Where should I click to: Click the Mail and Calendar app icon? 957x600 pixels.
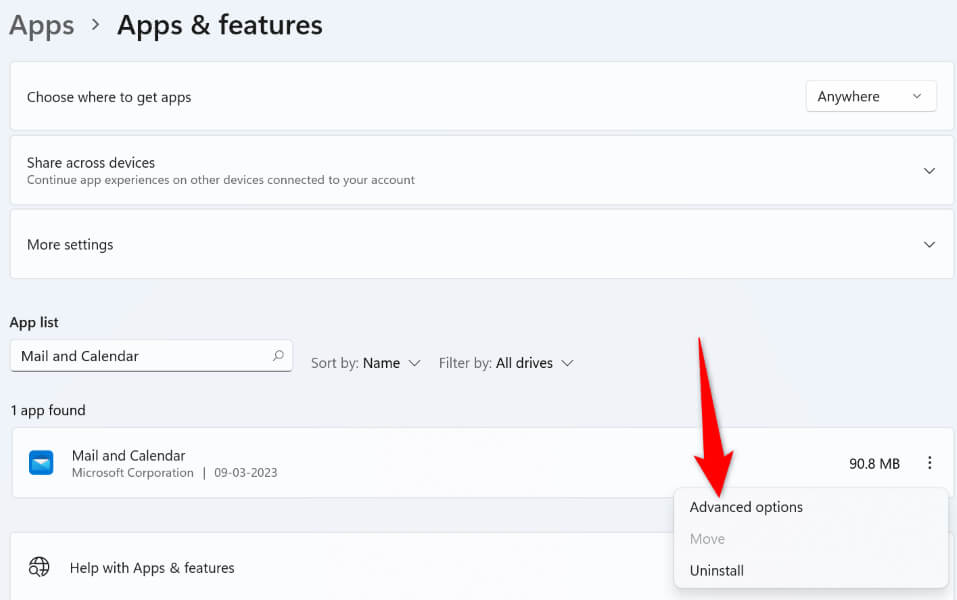point(41,463)
